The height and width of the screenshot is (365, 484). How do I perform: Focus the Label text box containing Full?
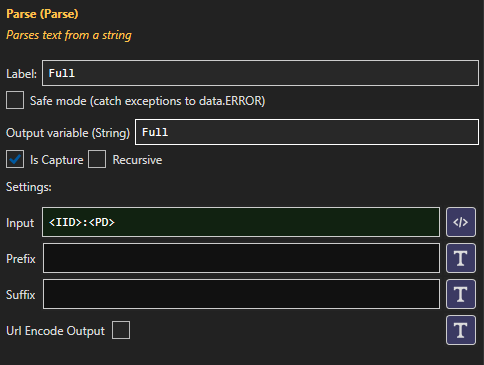260,73
